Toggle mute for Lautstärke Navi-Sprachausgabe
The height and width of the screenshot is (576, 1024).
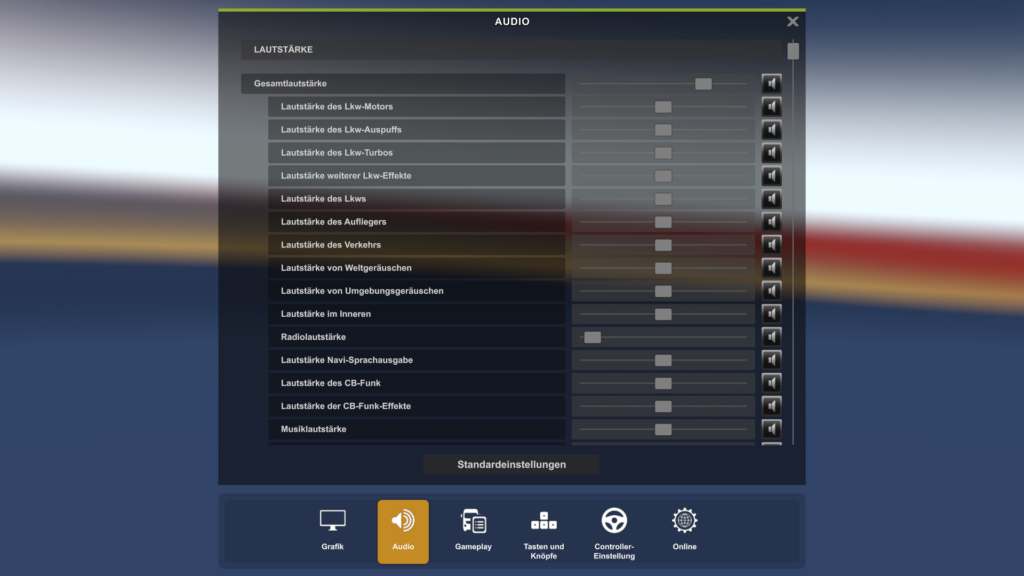(771, 360)
